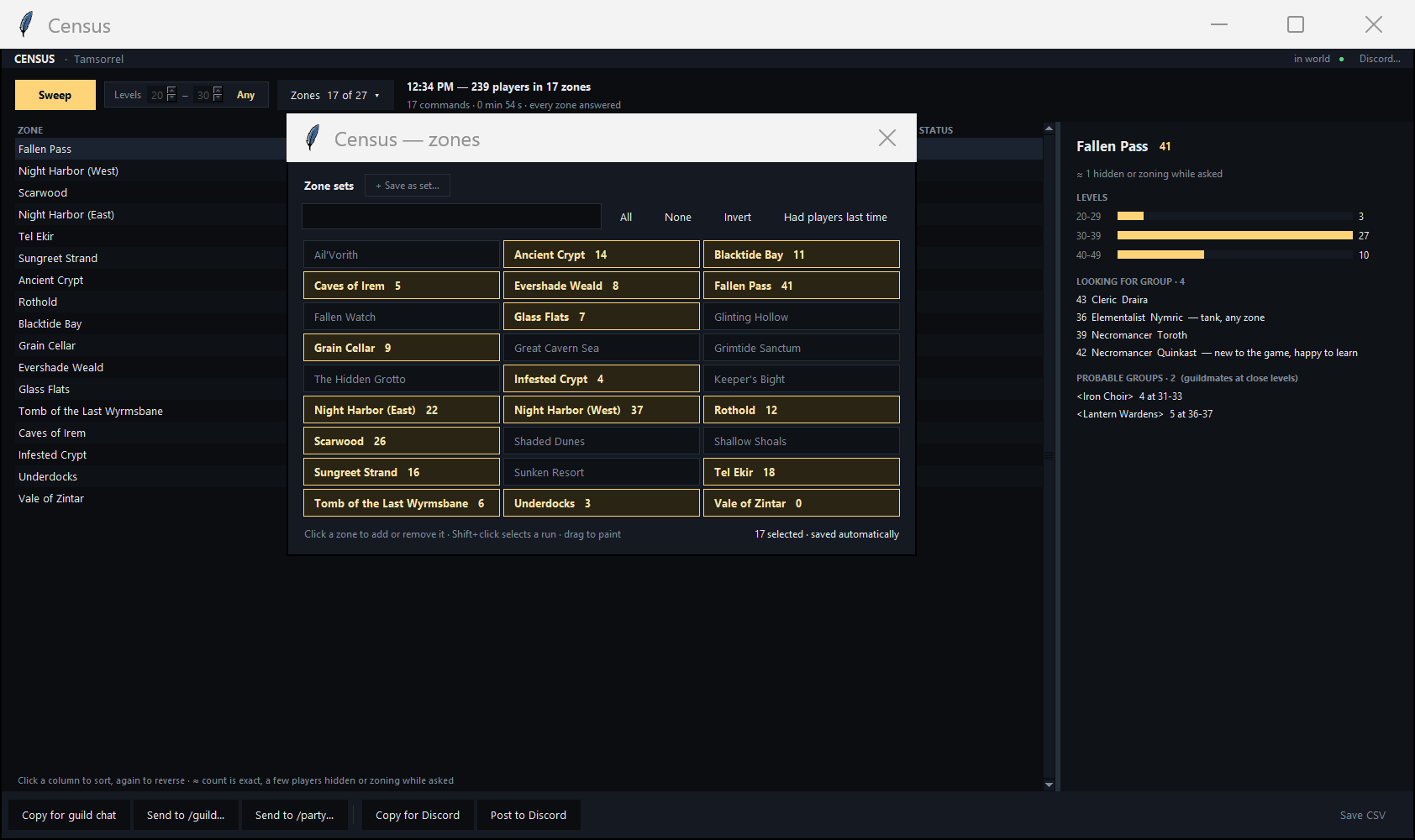The image size is (1415, 840).
Task: Open Discord settings link at top right
Action: (1380, 59)
